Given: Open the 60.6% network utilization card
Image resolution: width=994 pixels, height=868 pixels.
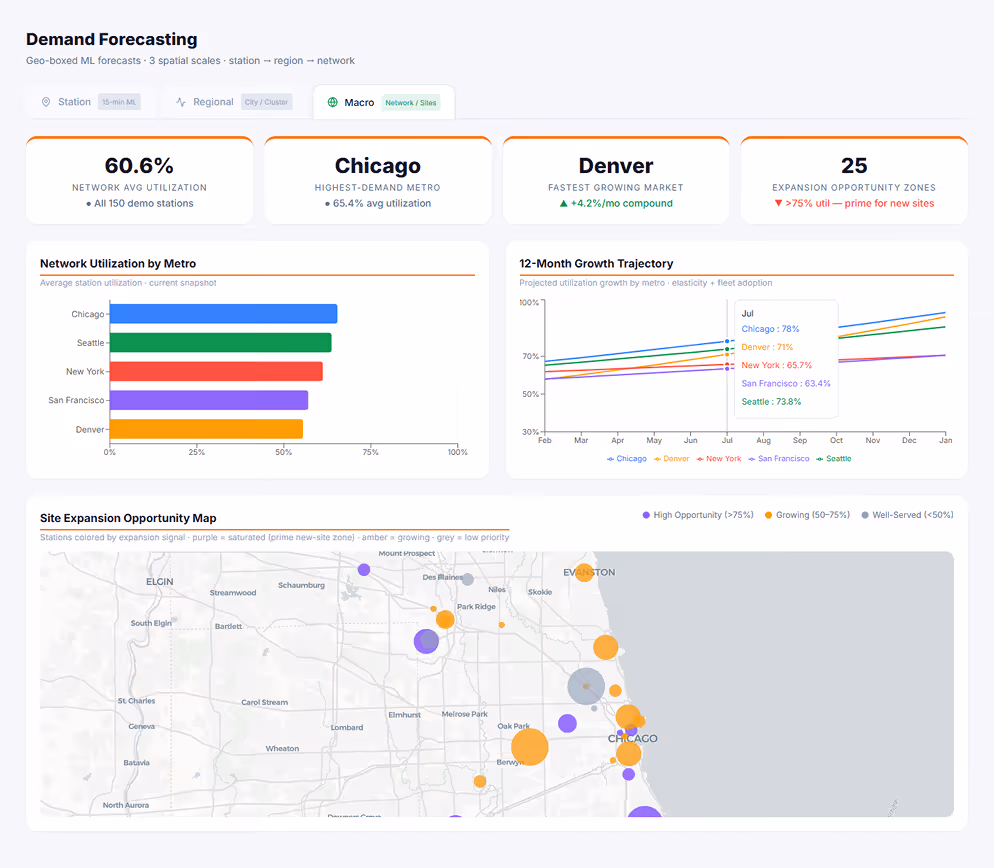Looking at the screenshot, I should pyautogui.click(x=139, y=180).
